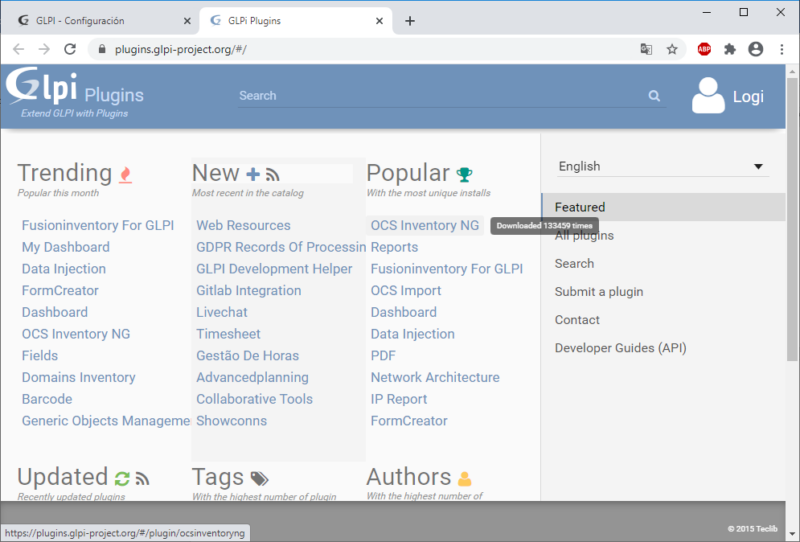
Task: Open the New plugins RSS feed icon
Action: click(272, 174)
